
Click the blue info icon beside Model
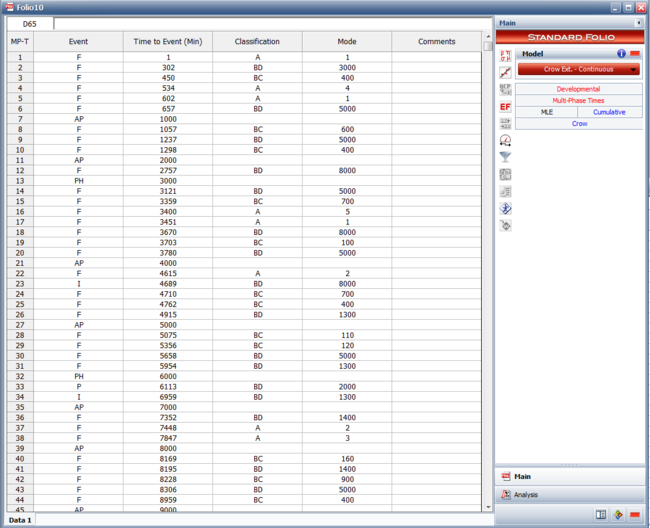click(x=621, y=53)
